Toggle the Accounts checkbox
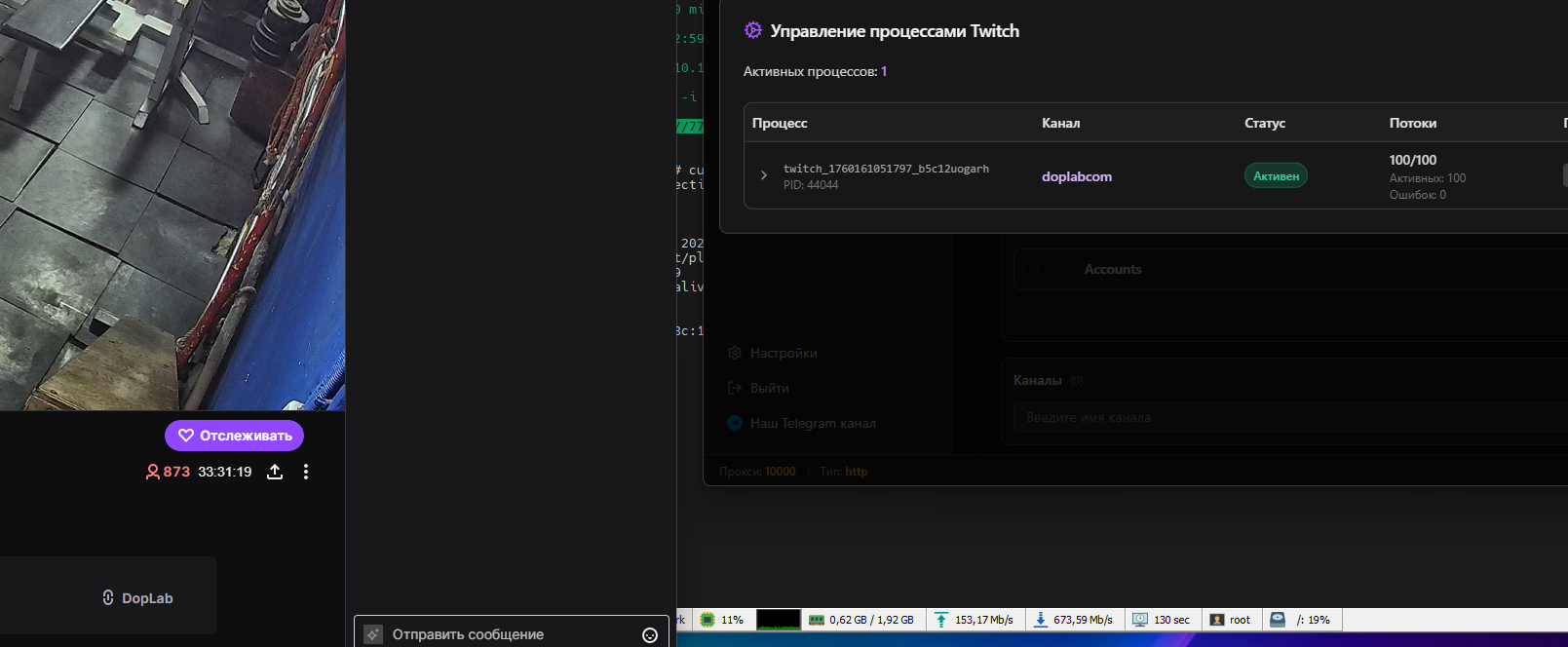The width and height of the screenshot is (1568, 647). [1031, 269]
